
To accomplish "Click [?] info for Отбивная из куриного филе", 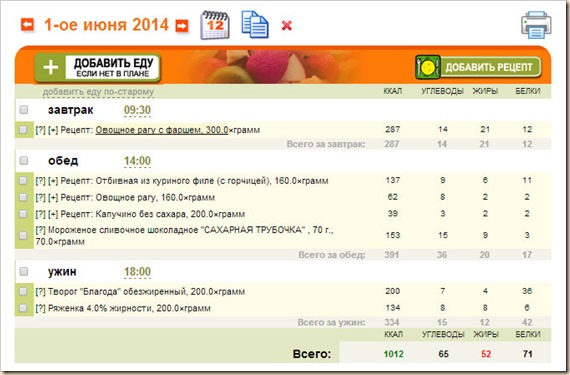I will pos(40,181).
